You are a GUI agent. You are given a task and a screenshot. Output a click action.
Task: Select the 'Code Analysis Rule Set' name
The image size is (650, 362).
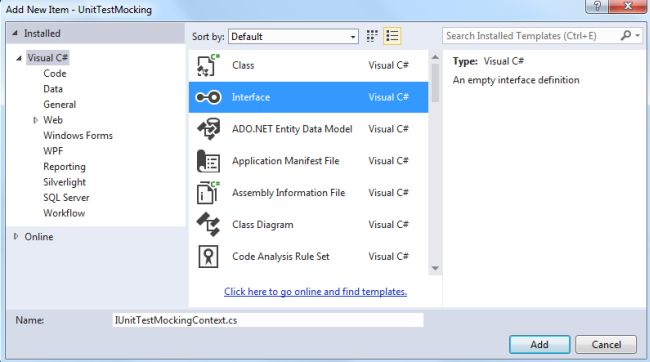pyautogui.click(x=281, y=257)
